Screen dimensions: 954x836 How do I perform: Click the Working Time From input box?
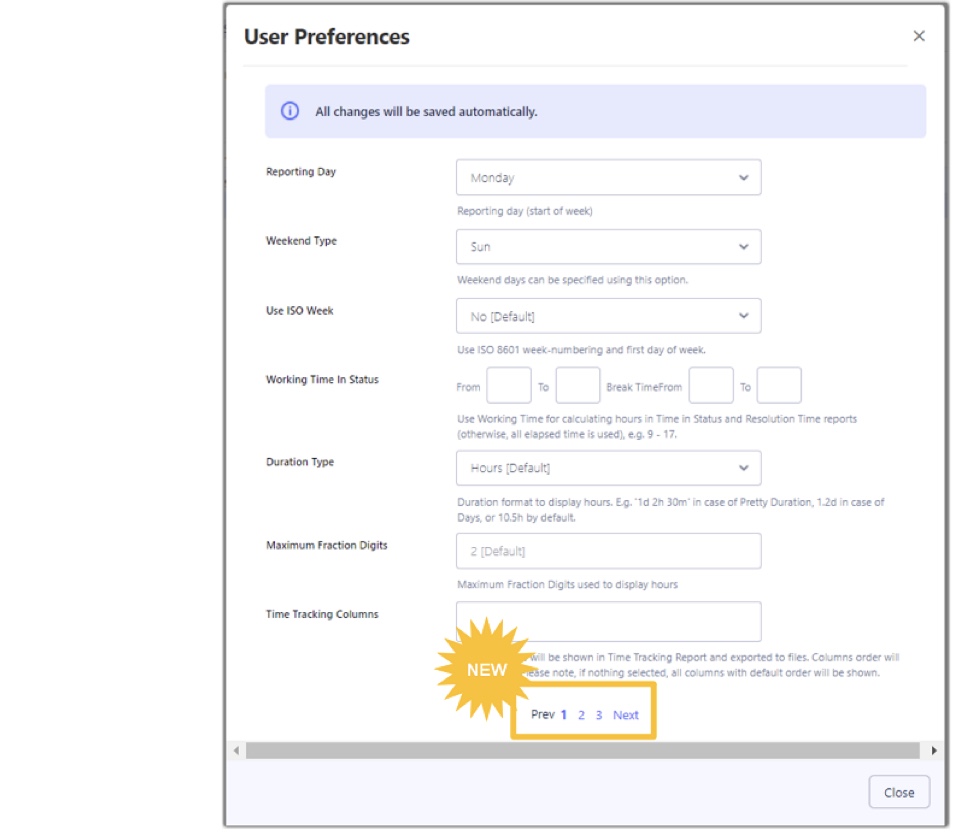(x=508, y=386)
